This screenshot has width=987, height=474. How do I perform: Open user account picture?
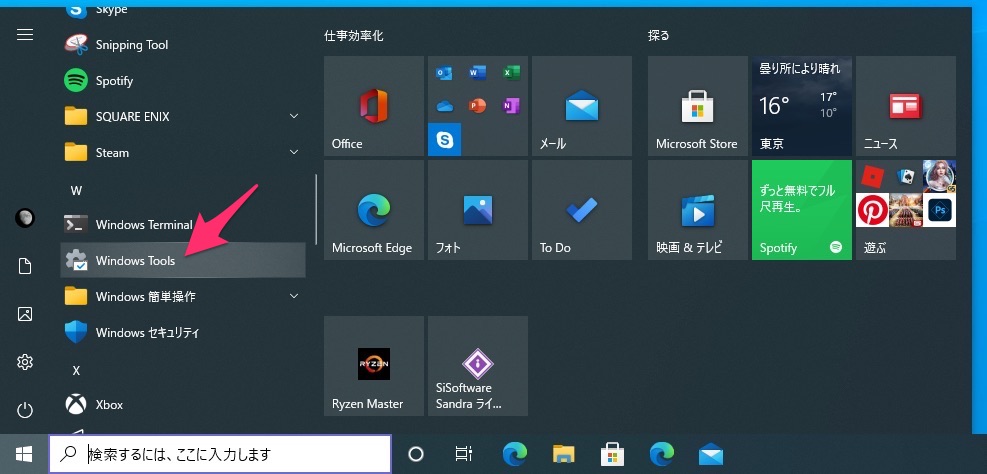(x=25, y=218)
